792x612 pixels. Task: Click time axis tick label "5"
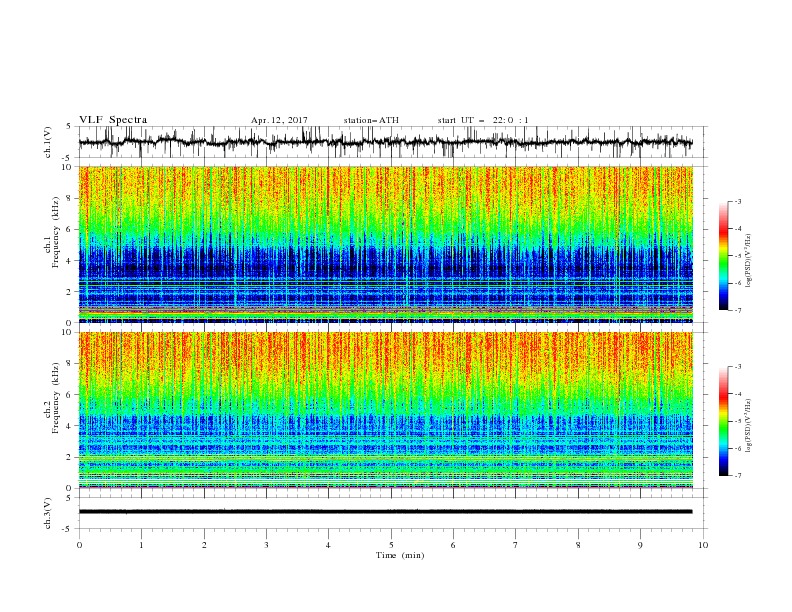391,545
